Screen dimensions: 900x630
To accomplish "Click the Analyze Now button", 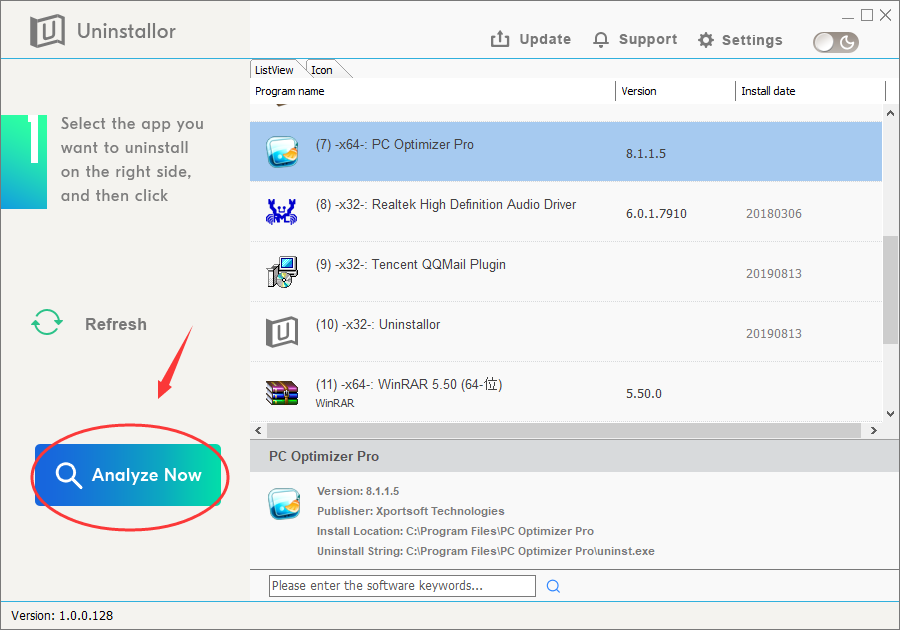I will (128, 475).
